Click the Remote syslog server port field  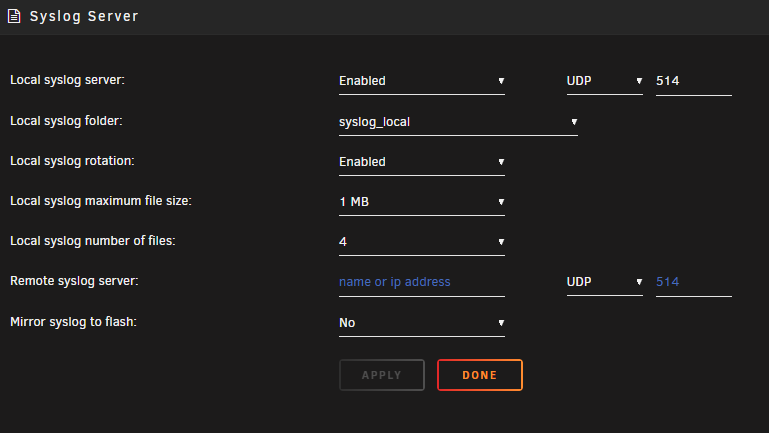[x=693, y=282]
